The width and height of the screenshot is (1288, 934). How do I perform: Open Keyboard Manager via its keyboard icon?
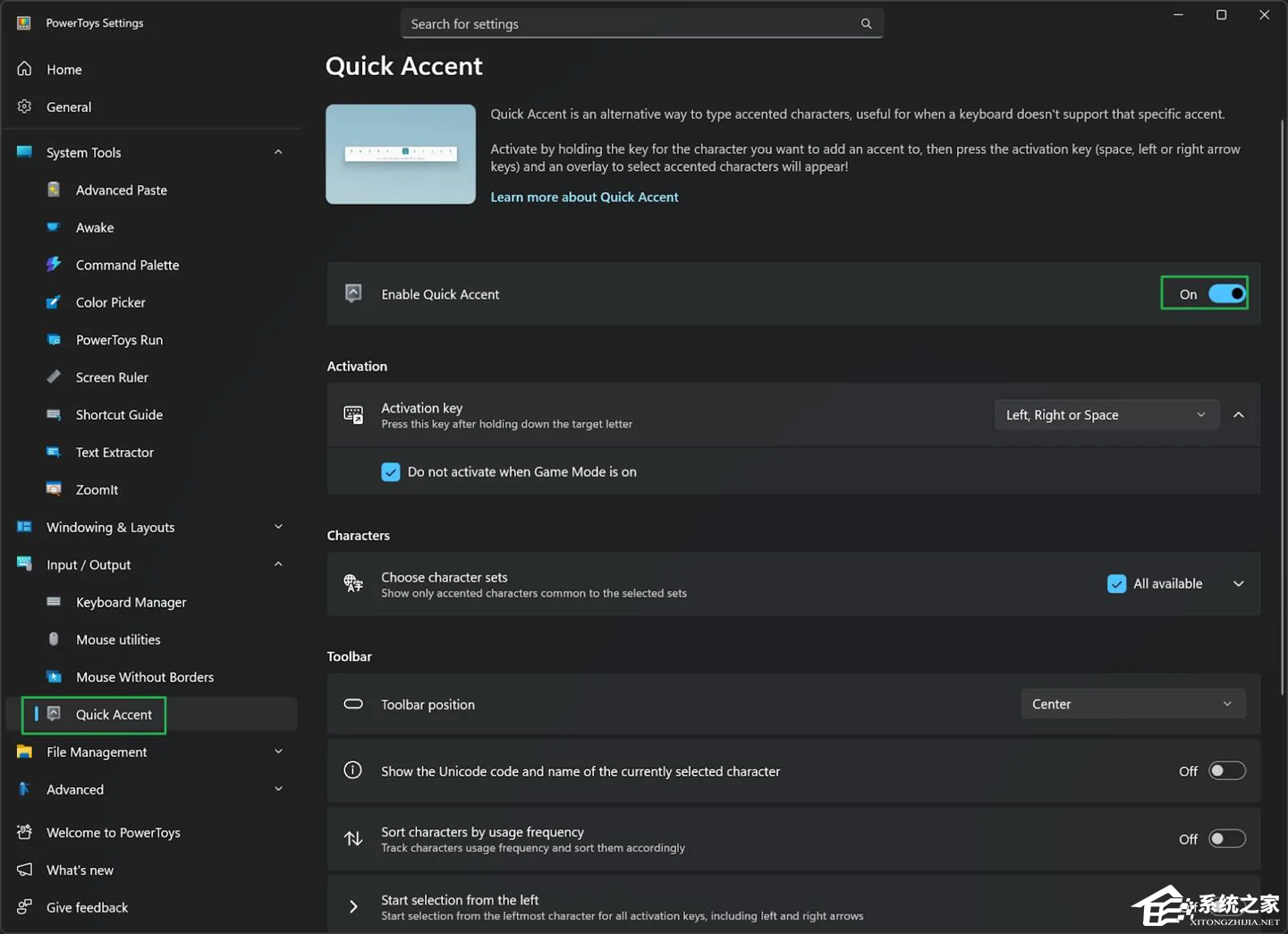(x=54, y=602)
